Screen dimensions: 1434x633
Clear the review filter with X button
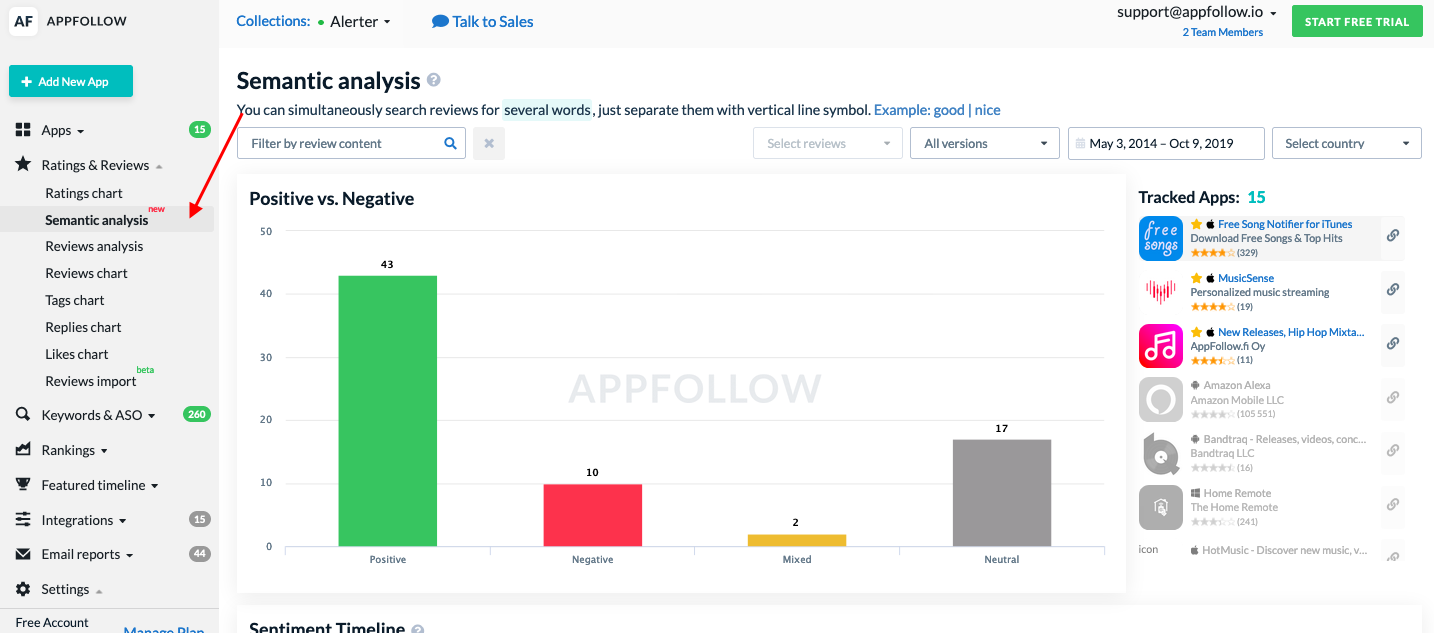(x=489, y=143)
